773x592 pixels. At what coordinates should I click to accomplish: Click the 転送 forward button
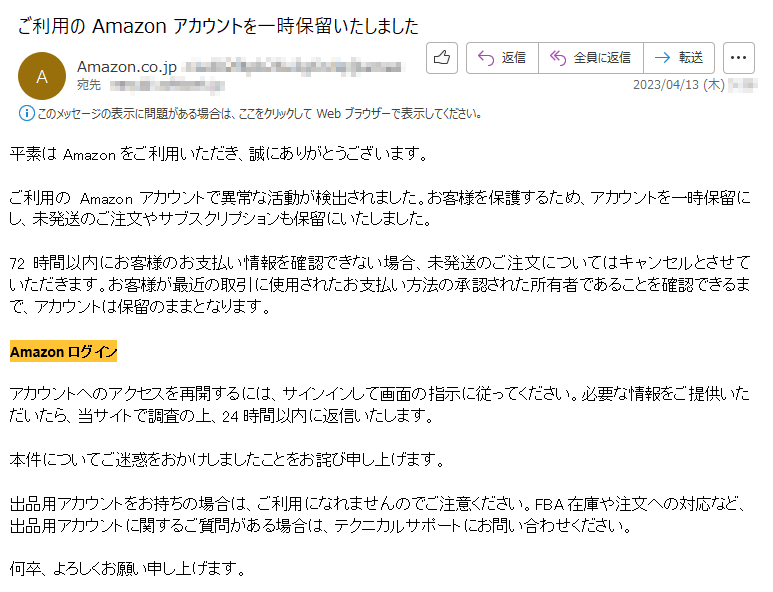(x=679, y=58)
